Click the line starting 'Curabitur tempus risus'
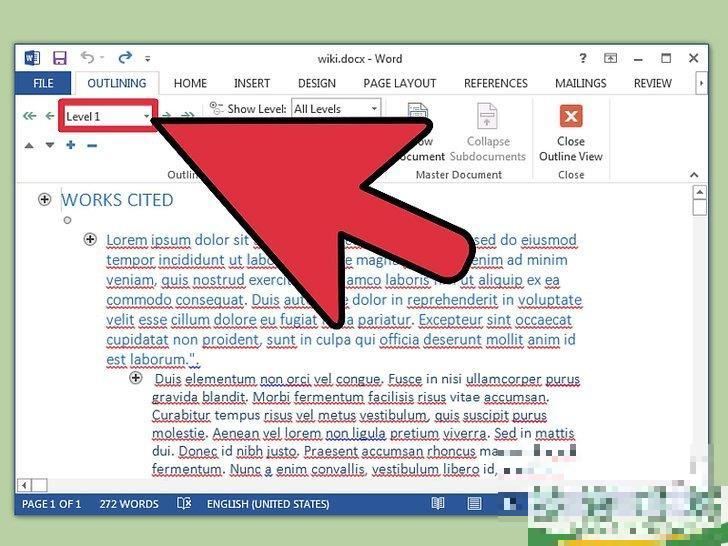The image size is (728, 546). 349,415
